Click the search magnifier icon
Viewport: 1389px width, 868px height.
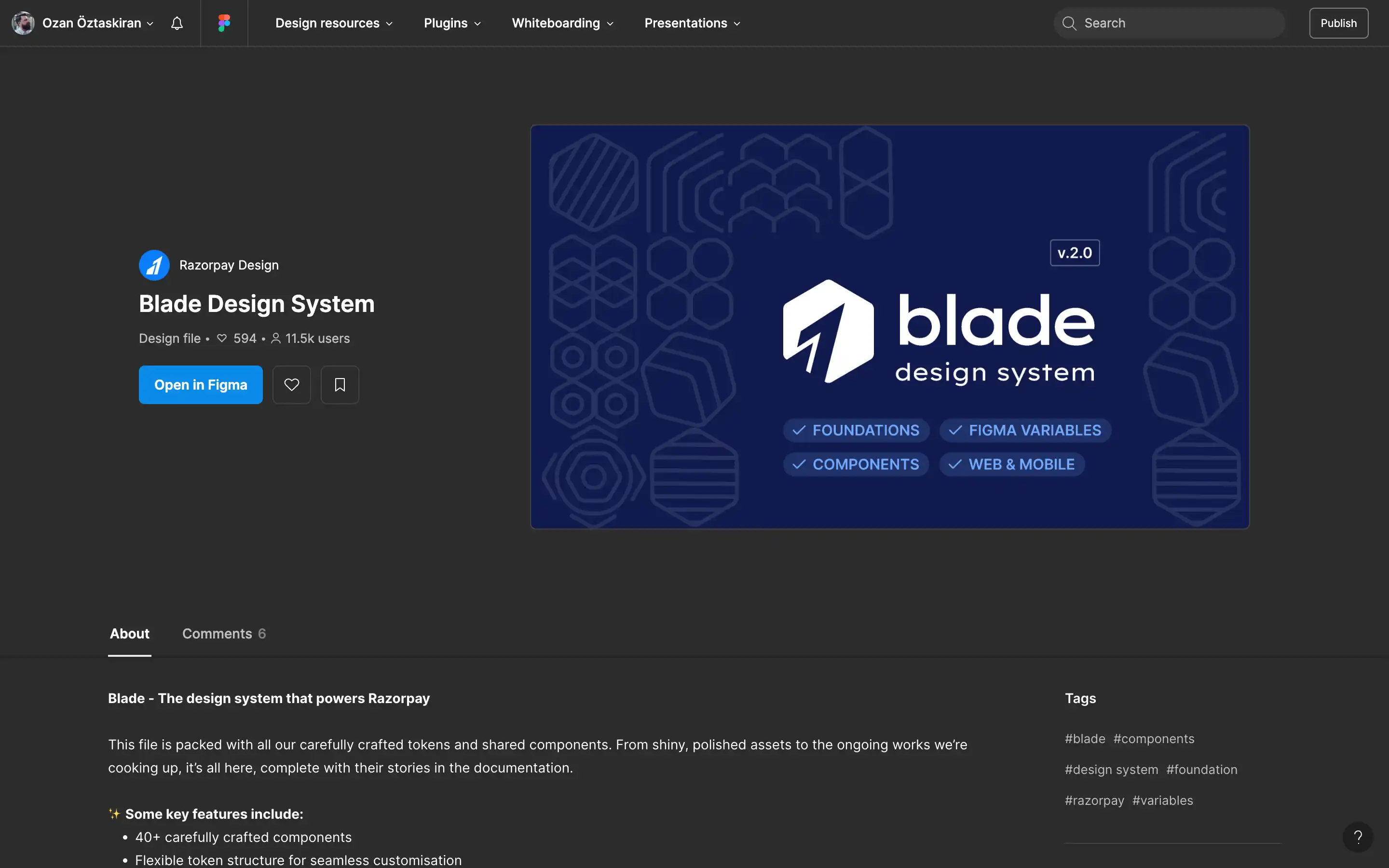click(1069, 23)
